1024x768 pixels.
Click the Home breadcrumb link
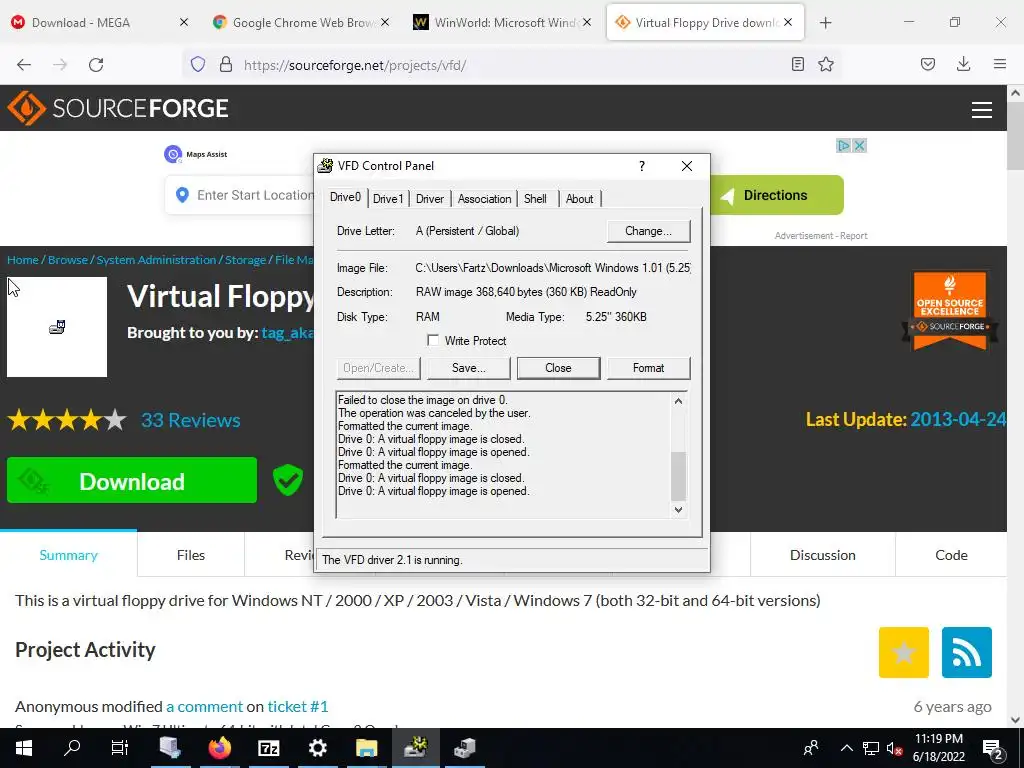(23, 260)
